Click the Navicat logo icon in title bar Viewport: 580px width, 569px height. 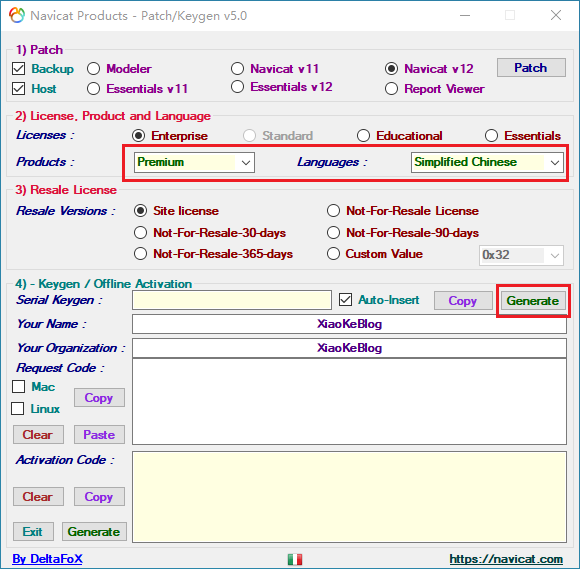17,16
